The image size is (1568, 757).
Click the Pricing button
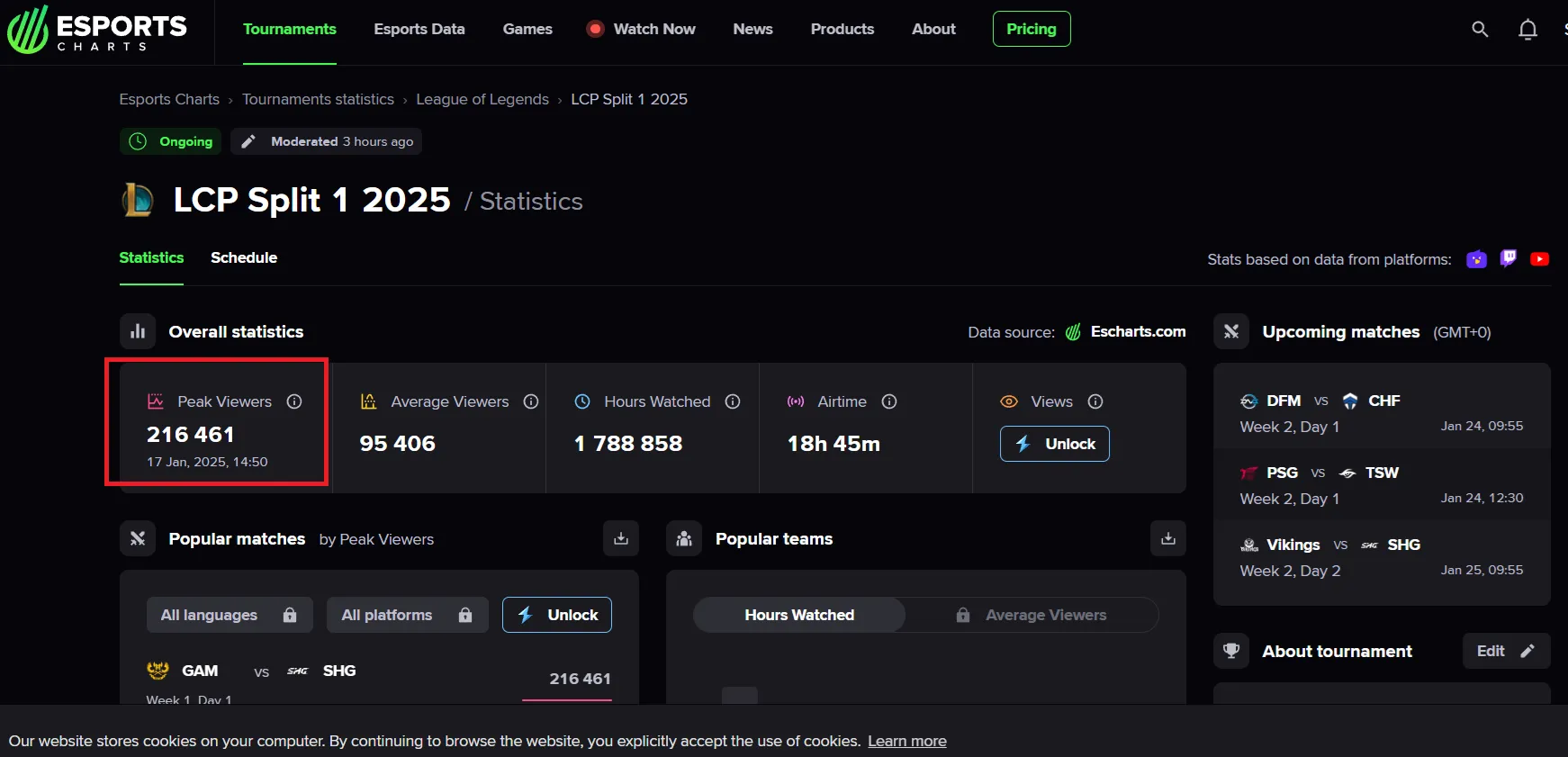click(1032, 29)
